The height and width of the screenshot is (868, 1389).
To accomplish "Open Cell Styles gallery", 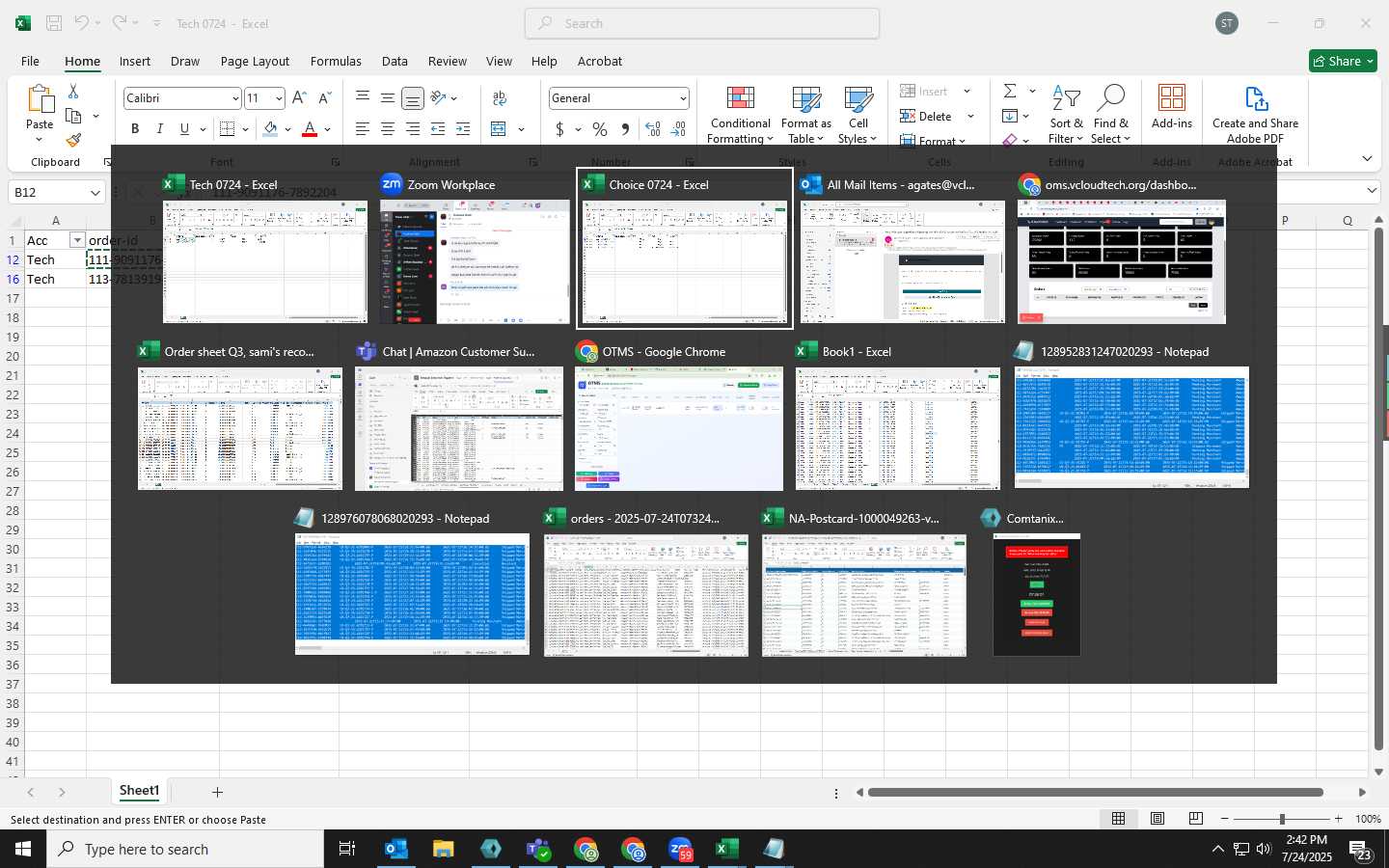I will (858, 115).
